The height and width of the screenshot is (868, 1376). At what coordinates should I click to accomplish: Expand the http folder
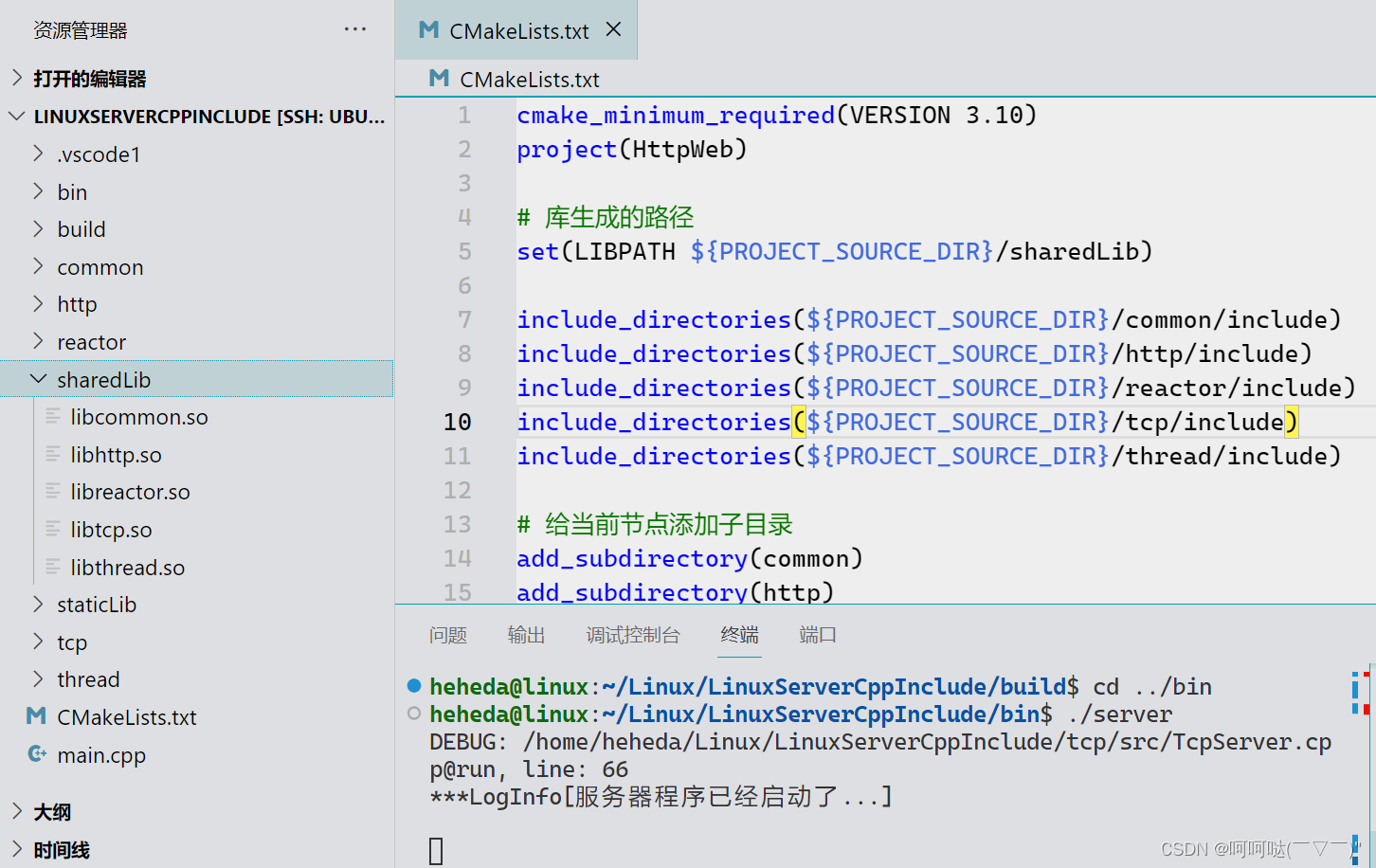pyautogui.click(x=39, y=303)
